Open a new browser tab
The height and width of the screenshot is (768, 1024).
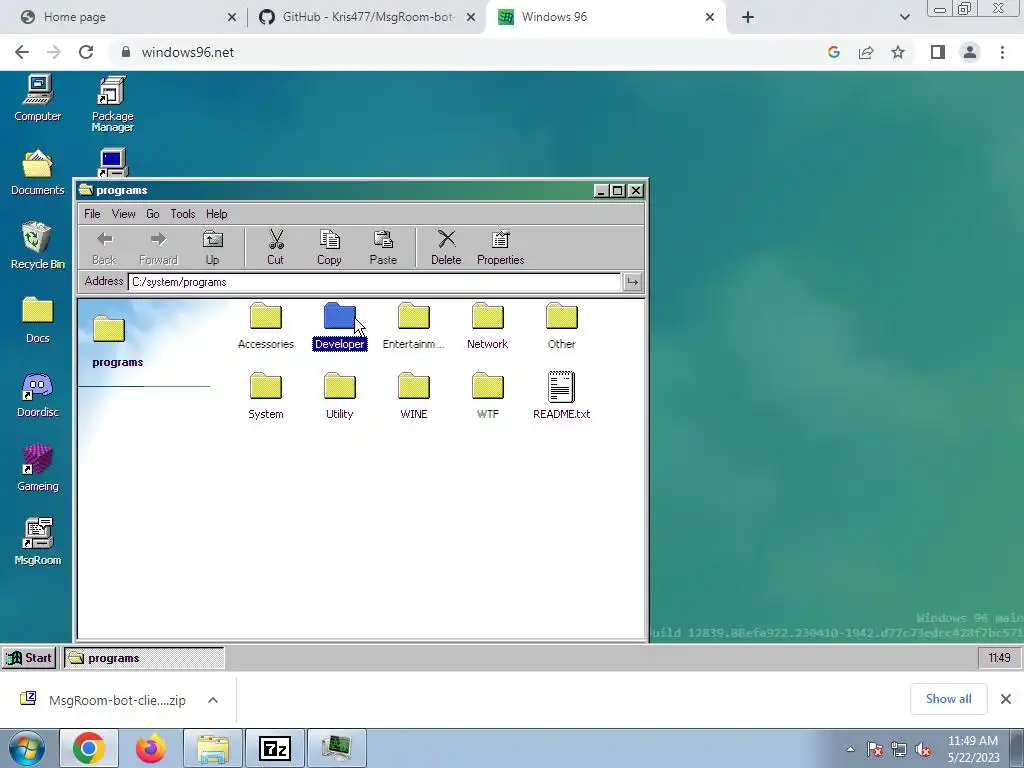click(748, 17)
